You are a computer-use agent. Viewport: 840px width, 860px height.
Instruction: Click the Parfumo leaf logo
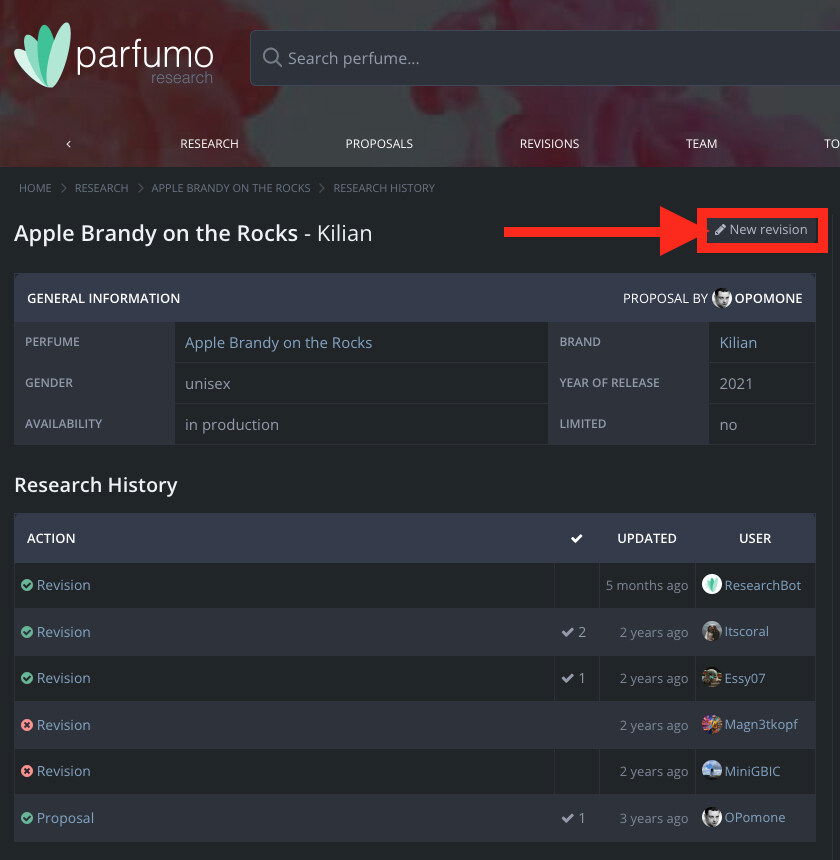point(42,55)
